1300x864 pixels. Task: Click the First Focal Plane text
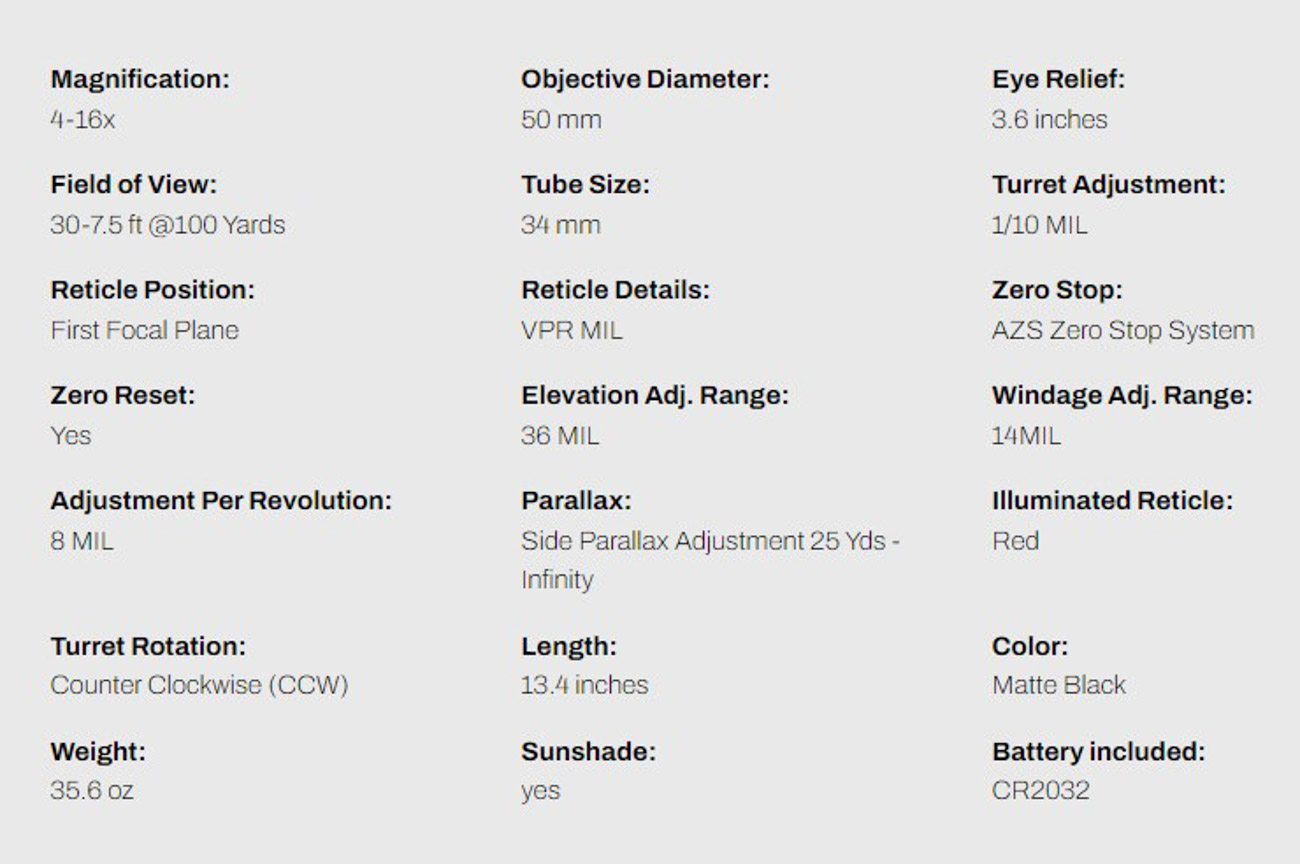pyautogui.click(x=144, y=331)
